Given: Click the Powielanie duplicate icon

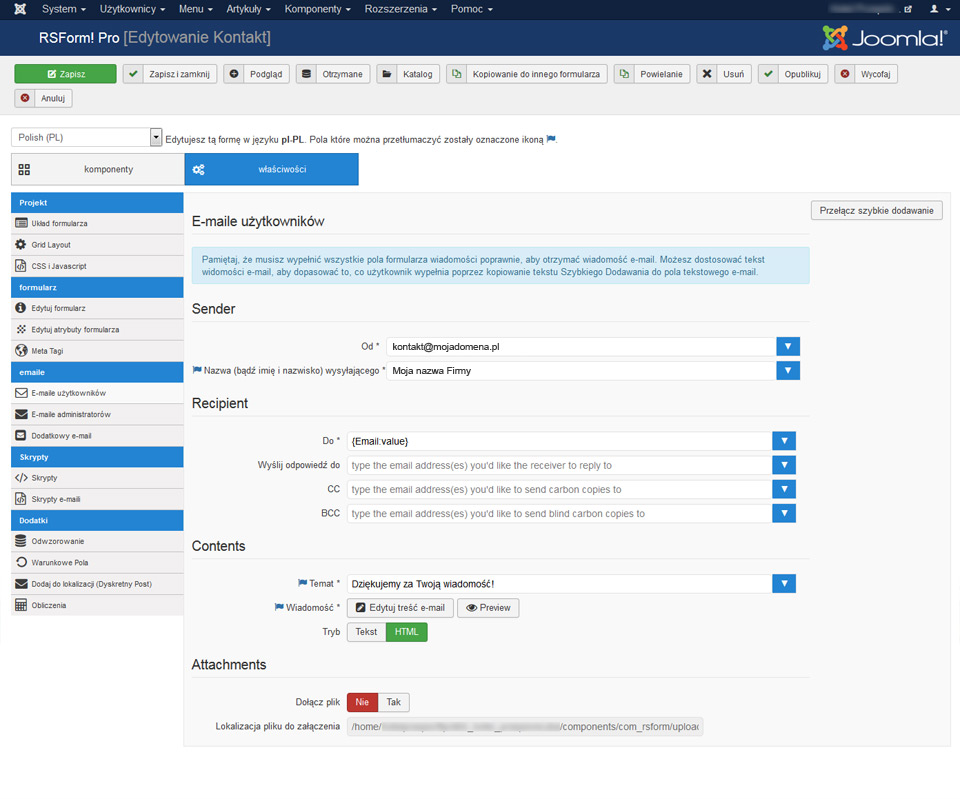Looking at the screenshot, I should coord(624,74).
